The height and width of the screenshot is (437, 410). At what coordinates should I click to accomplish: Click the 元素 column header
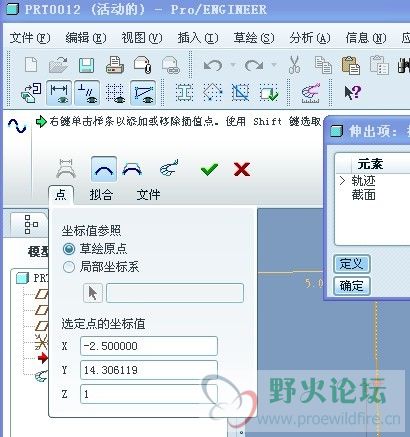pos(370,164)
